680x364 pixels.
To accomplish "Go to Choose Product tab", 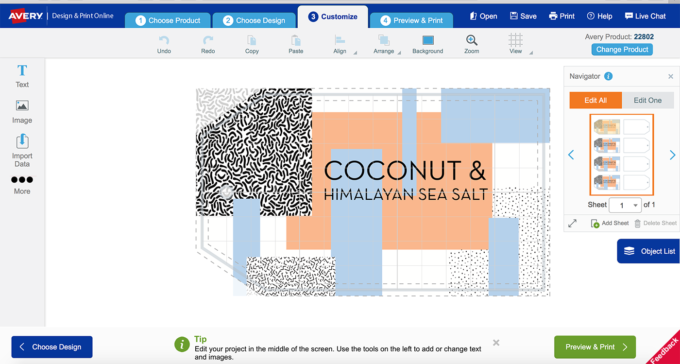I will click(168, 20).
